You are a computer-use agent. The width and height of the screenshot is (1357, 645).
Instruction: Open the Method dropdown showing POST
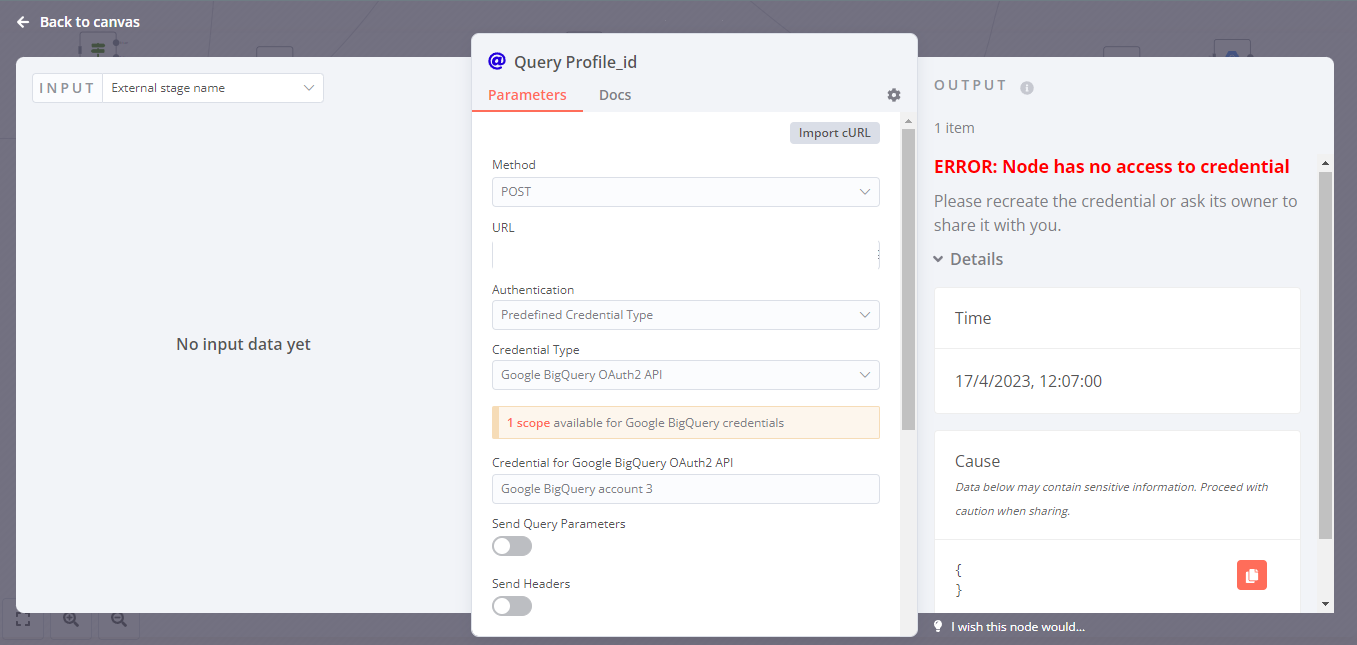pyautogui.click(x=685, y=192)
